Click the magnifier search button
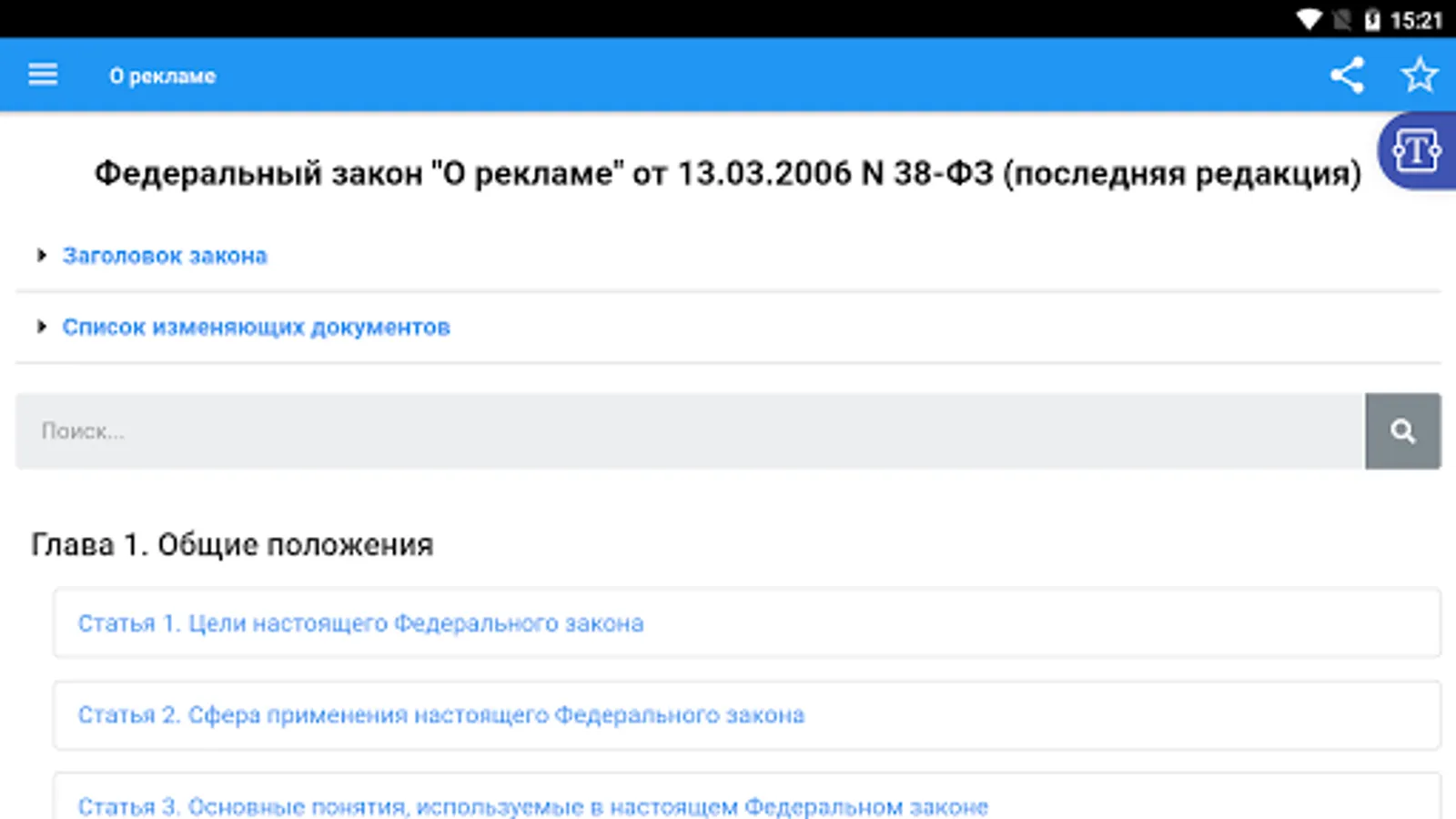1456x819 pixels. (x=1402, y=430)
